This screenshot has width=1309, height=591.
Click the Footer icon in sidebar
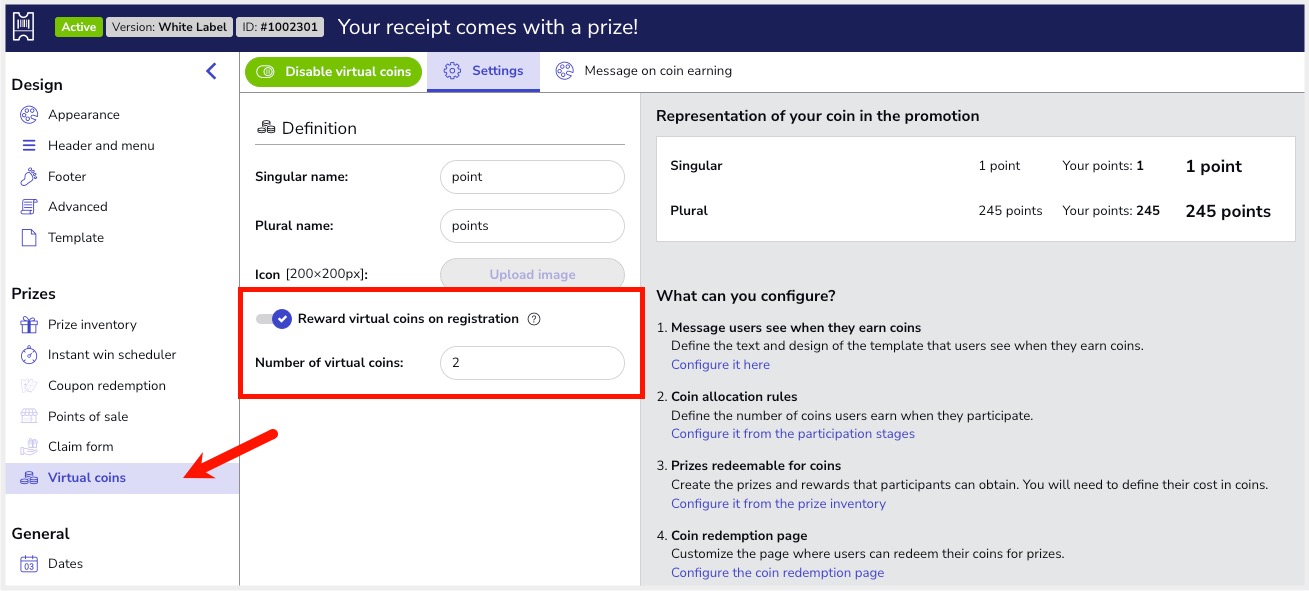point(29,177)
